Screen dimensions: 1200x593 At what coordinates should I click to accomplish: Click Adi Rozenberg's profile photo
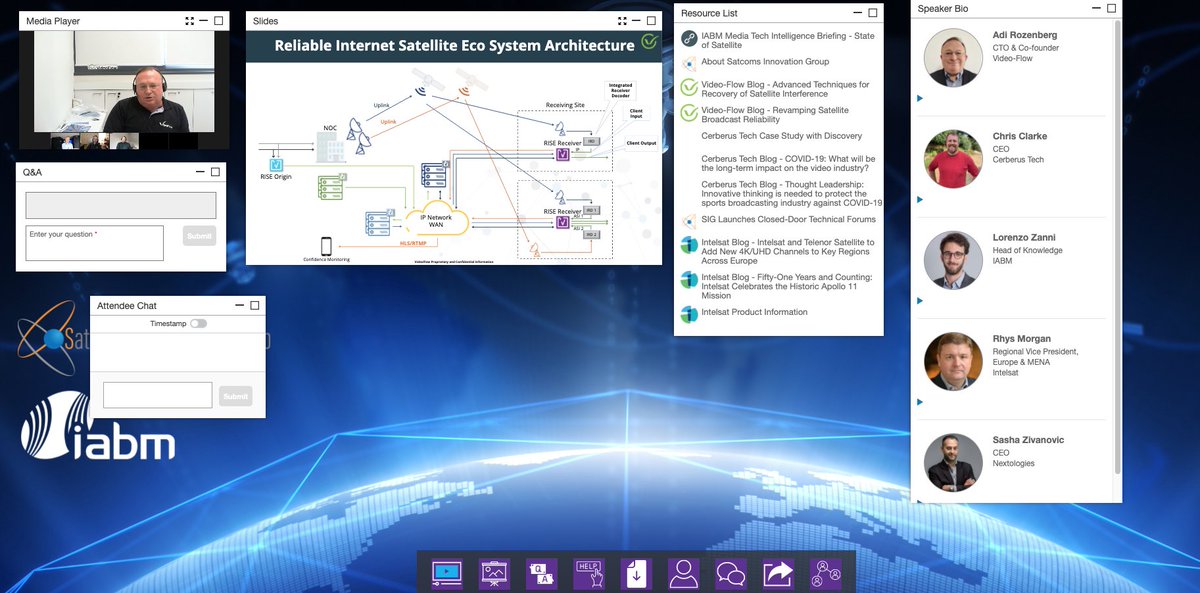coord(953,58)
